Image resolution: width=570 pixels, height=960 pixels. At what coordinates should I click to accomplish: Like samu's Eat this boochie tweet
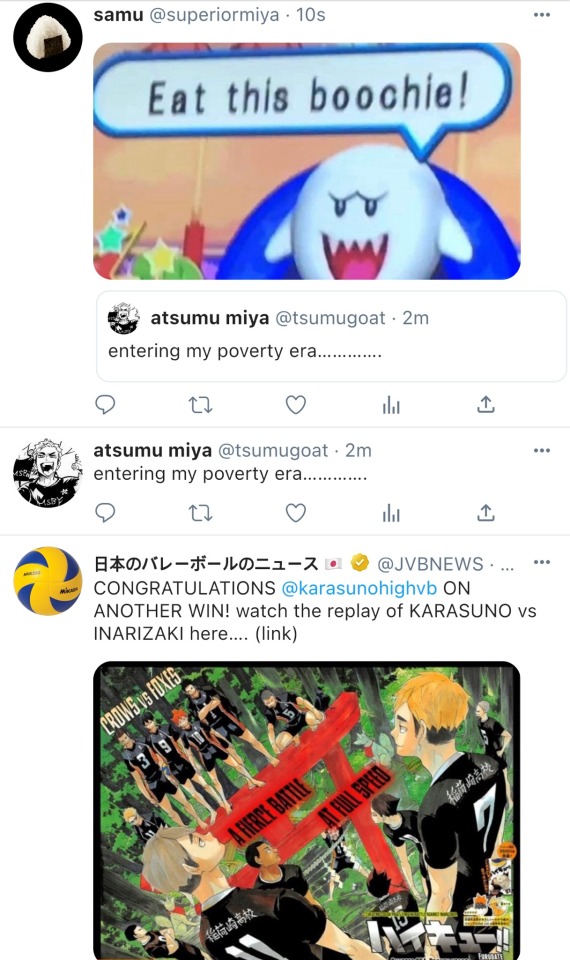pos(296,405)
